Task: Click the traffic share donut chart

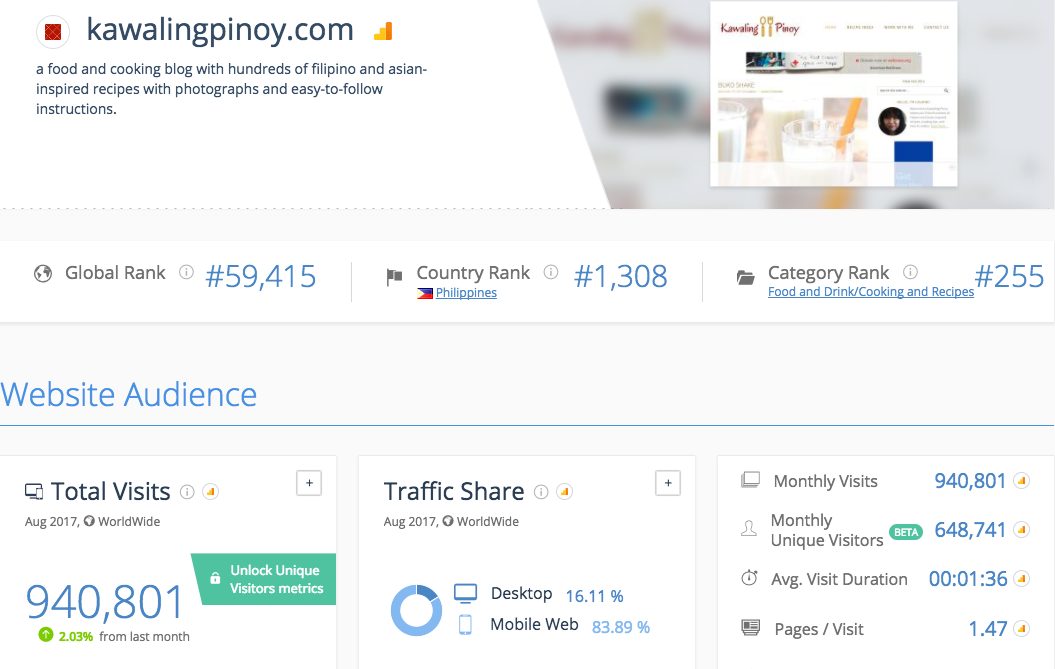Action: pyautogui.click(x=416, y=610)
